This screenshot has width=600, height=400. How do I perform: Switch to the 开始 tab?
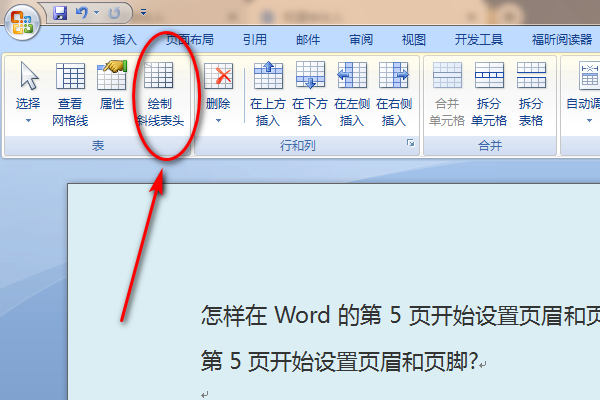point(72,39)
